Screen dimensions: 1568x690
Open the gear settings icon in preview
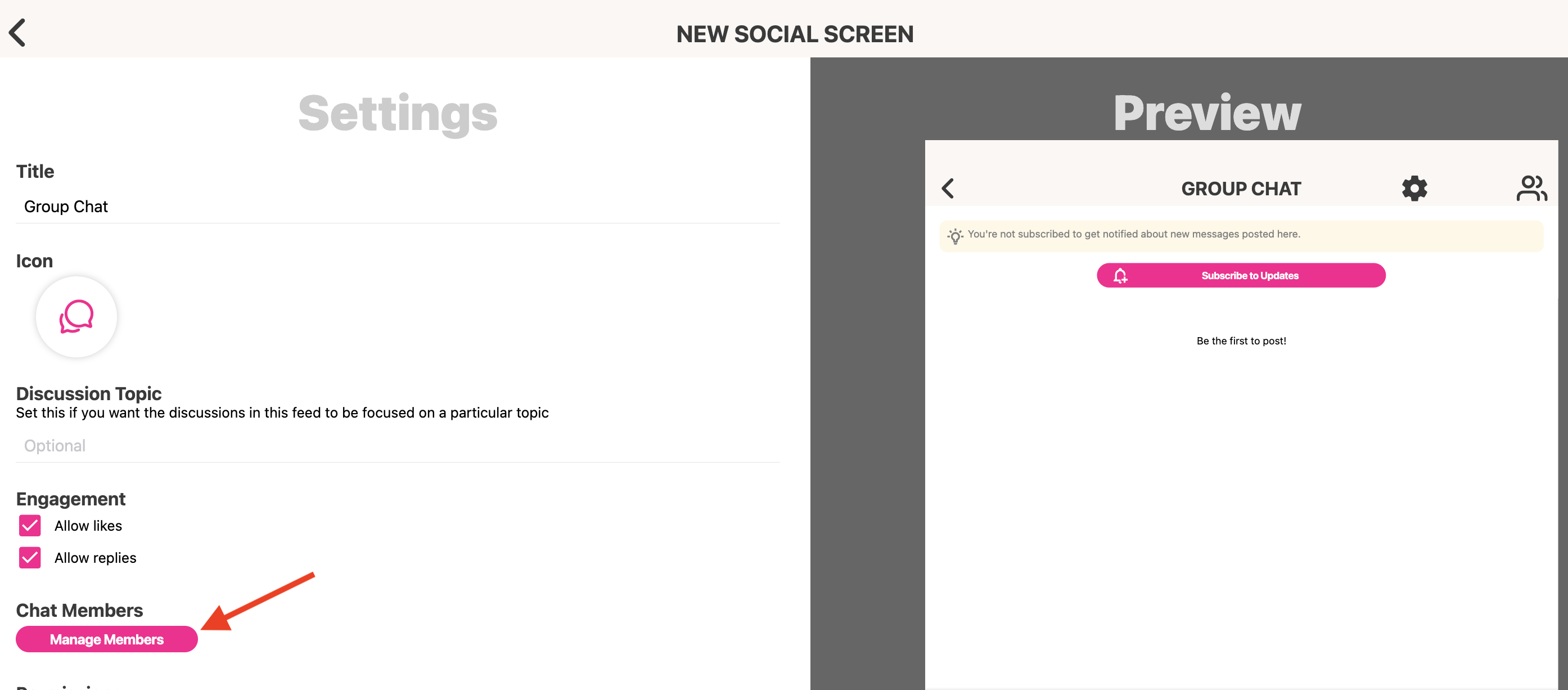pyautogui.click(x=1414, y=188)
